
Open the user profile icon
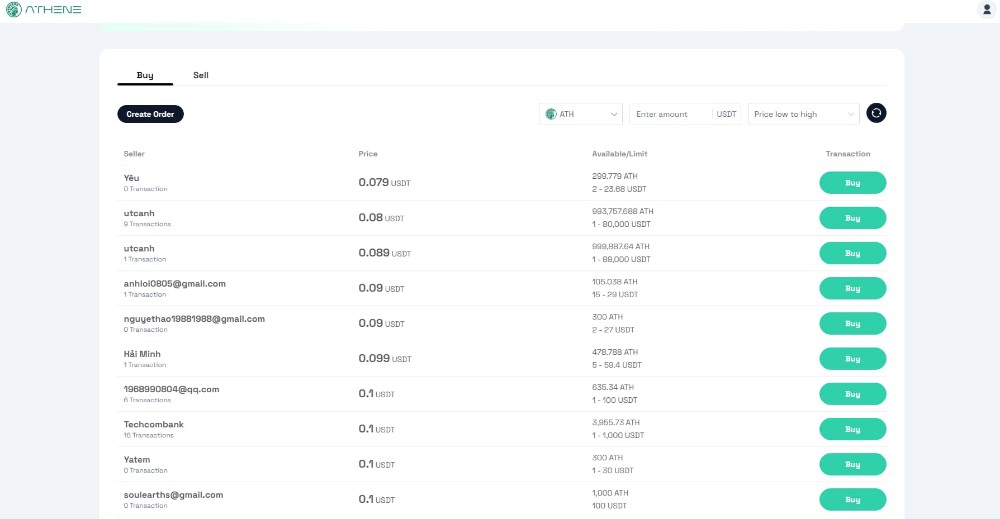[x=987, y=10]
